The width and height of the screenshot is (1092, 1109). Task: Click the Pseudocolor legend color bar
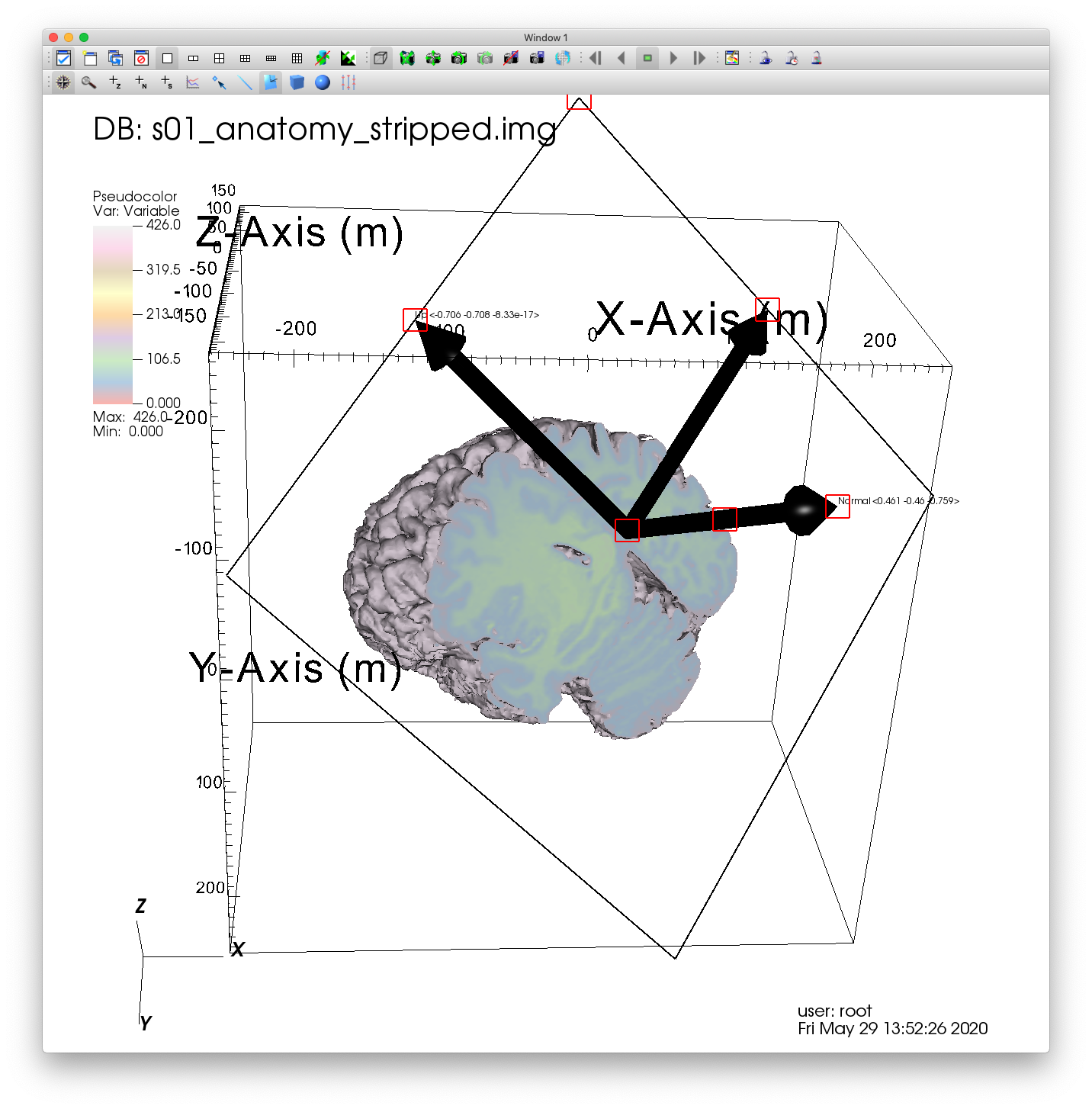(113, 315)
